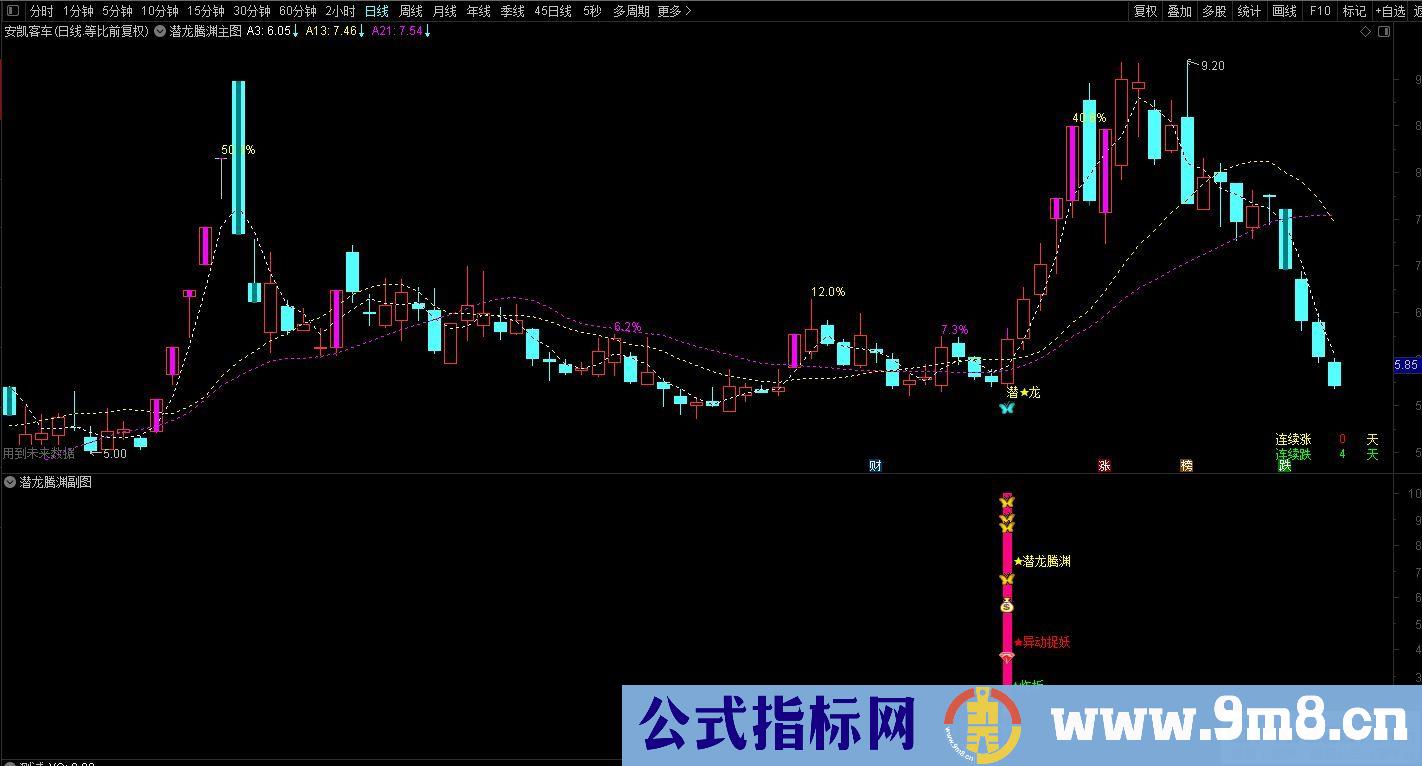This screenshot has width=1422, height=766.
Task: Select the 30分钟 period tab
Action: (x=252, y=11)
